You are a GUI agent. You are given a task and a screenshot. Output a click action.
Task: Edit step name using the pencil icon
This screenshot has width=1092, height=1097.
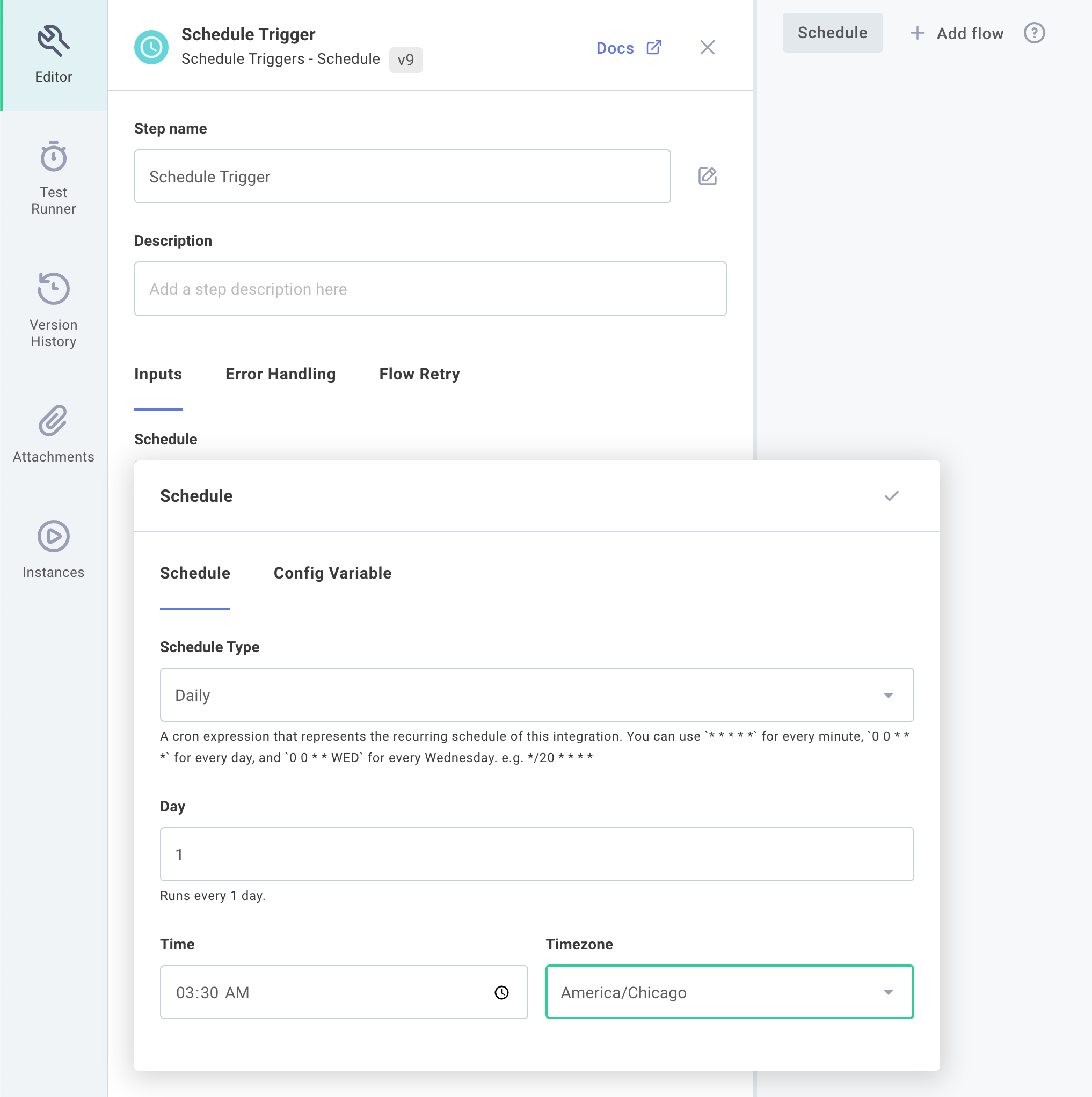point(707,176)
